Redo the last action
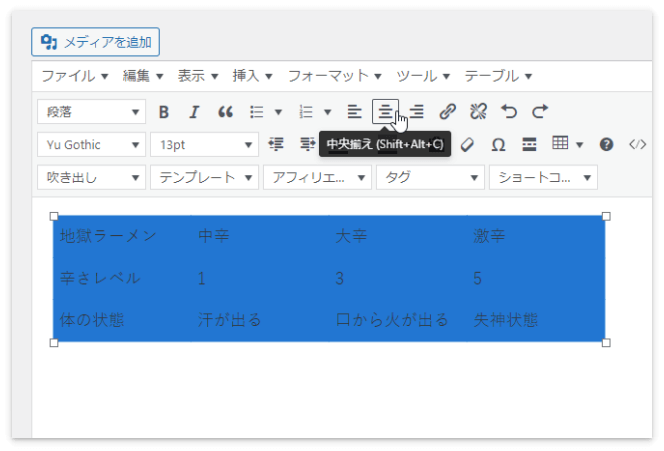664x451 pixels. (540, 112)
